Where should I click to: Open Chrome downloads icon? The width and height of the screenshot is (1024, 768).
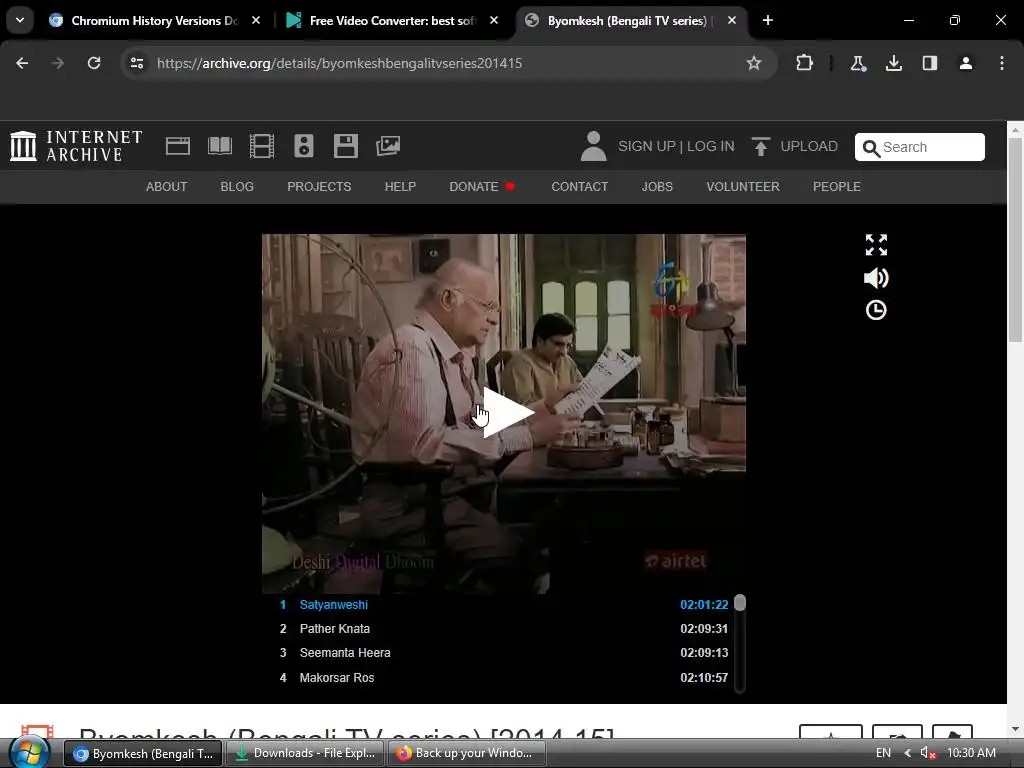(893, 63)
